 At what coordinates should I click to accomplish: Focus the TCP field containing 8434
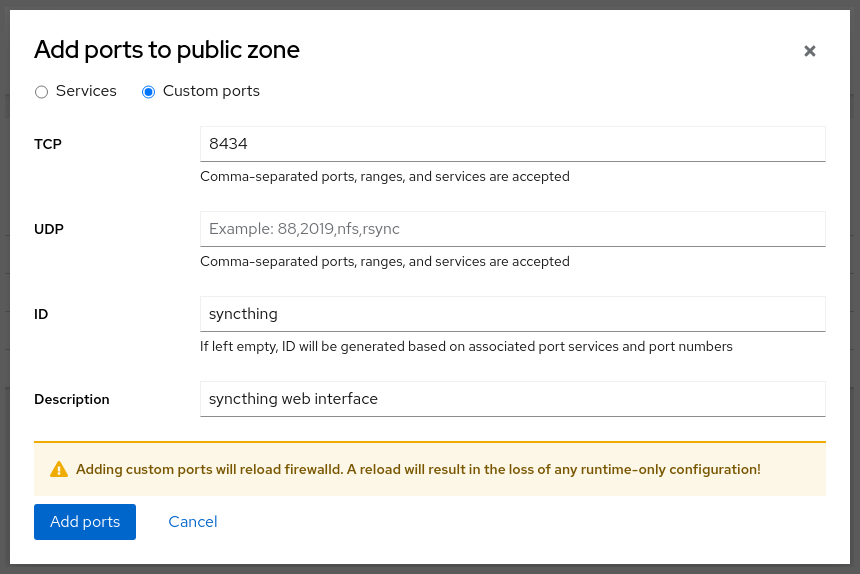pos(512,144)
